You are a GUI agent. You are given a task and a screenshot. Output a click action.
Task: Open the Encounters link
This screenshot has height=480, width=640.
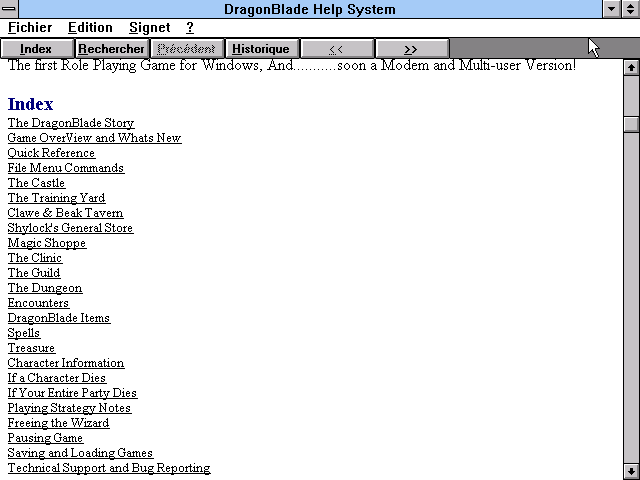(x=38, y=303)
